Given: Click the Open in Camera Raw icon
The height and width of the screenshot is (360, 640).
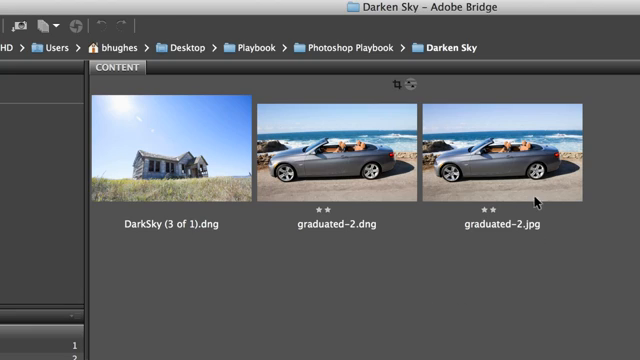Looking at the screenshot, I should coord(76,26).
